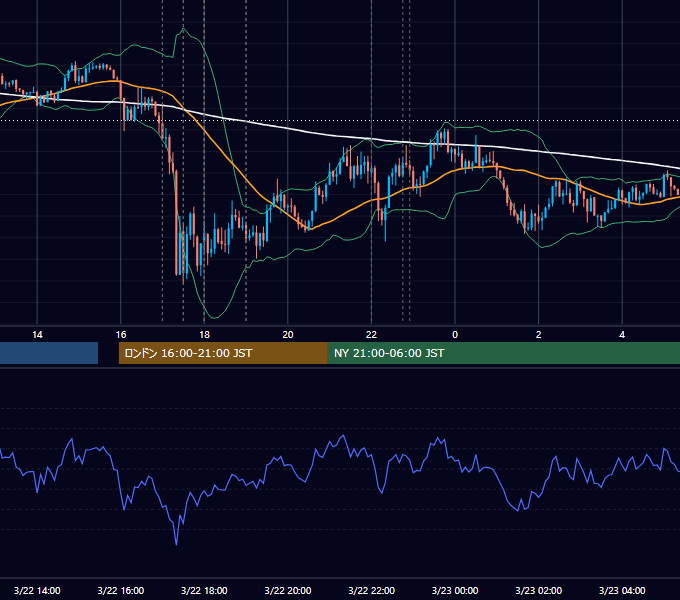Select the 3/23 00:00 date label
Image resolution: width=680 pixels, height=600 pixels.
pos(455,590)
